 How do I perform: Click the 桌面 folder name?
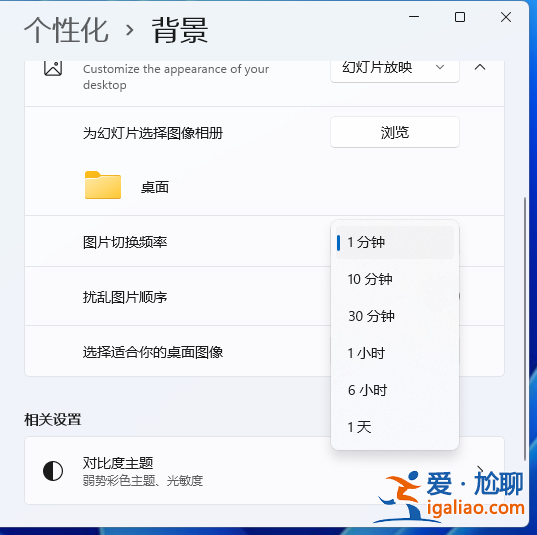tap(155, 187)
